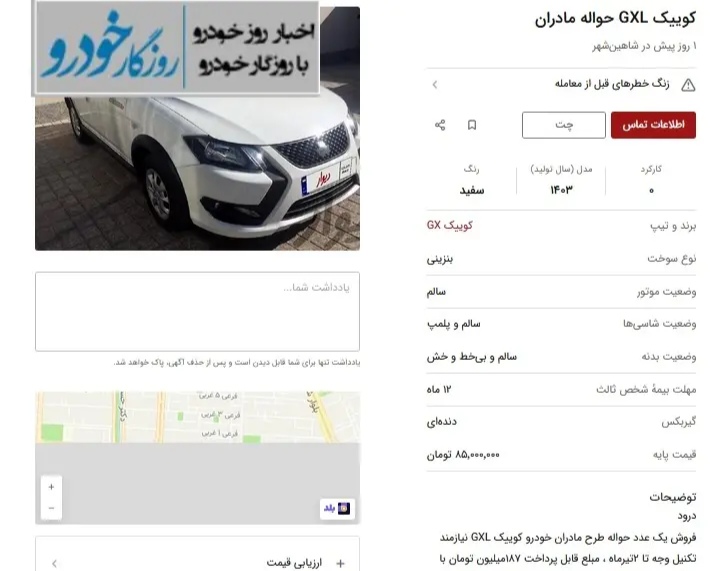Image resolution: width=717 pixels, height=571 pixels.
Task: Open the کوییک GX brand link
Action: [449, 225]
